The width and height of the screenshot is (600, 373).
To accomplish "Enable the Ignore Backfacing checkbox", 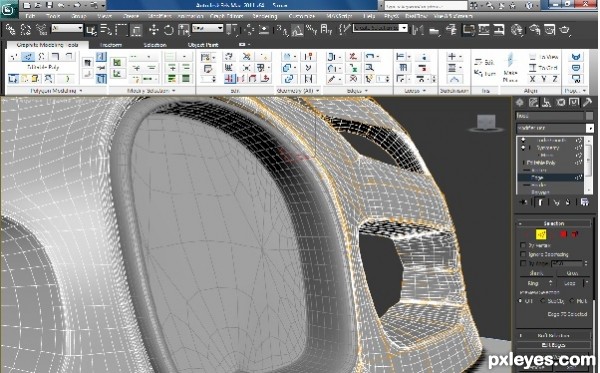I will [x=523, y=254].
